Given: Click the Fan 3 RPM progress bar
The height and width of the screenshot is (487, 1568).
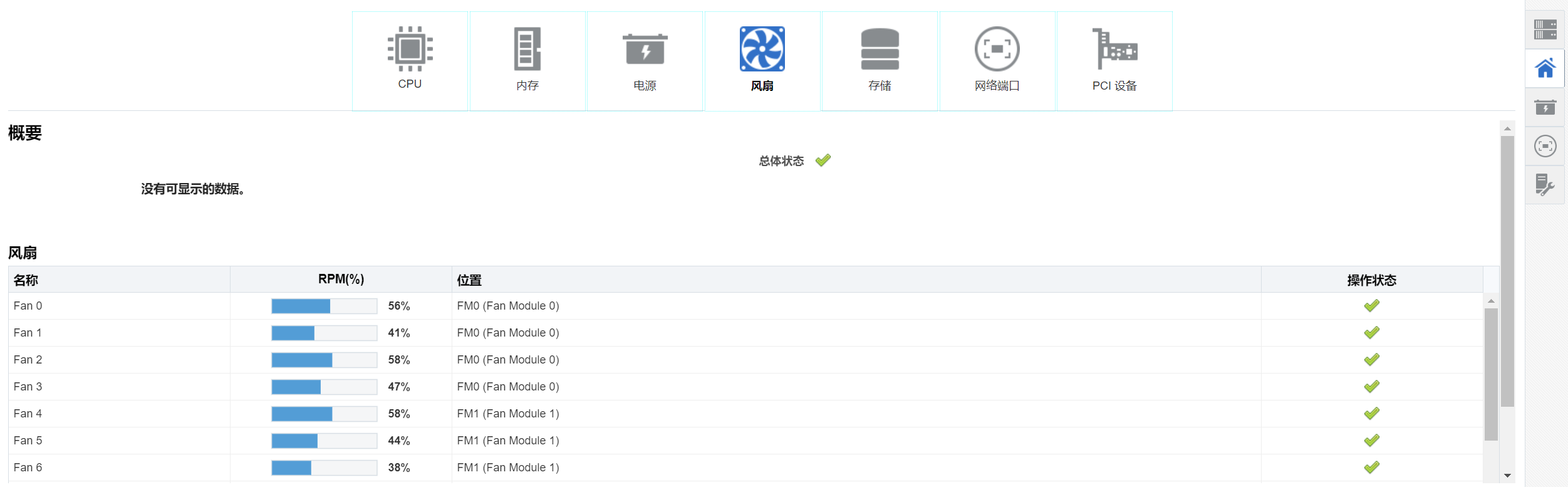Looking at the screenshot, I should tap(325, 387).
